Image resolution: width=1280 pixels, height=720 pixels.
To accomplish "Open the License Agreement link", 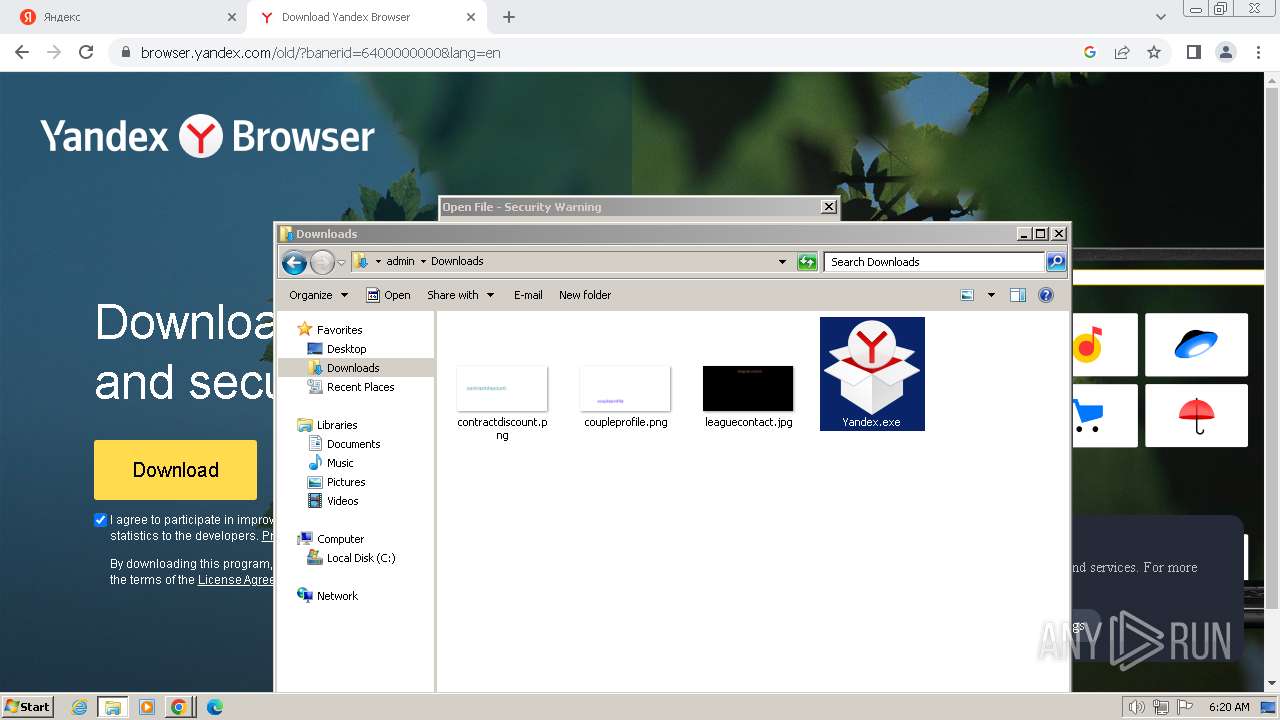I will tap(236, 580).
